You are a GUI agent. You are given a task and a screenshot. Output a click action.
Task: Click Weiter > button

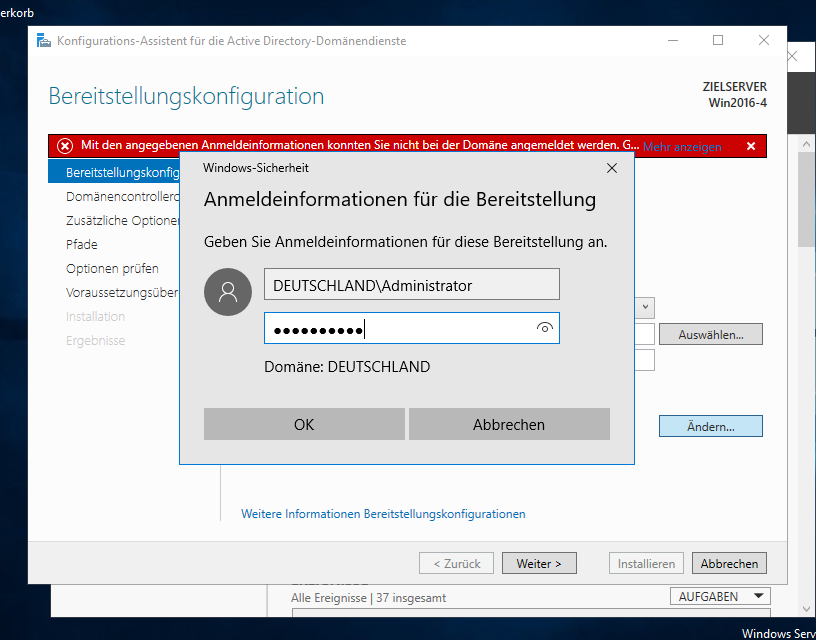click(539, 563)
